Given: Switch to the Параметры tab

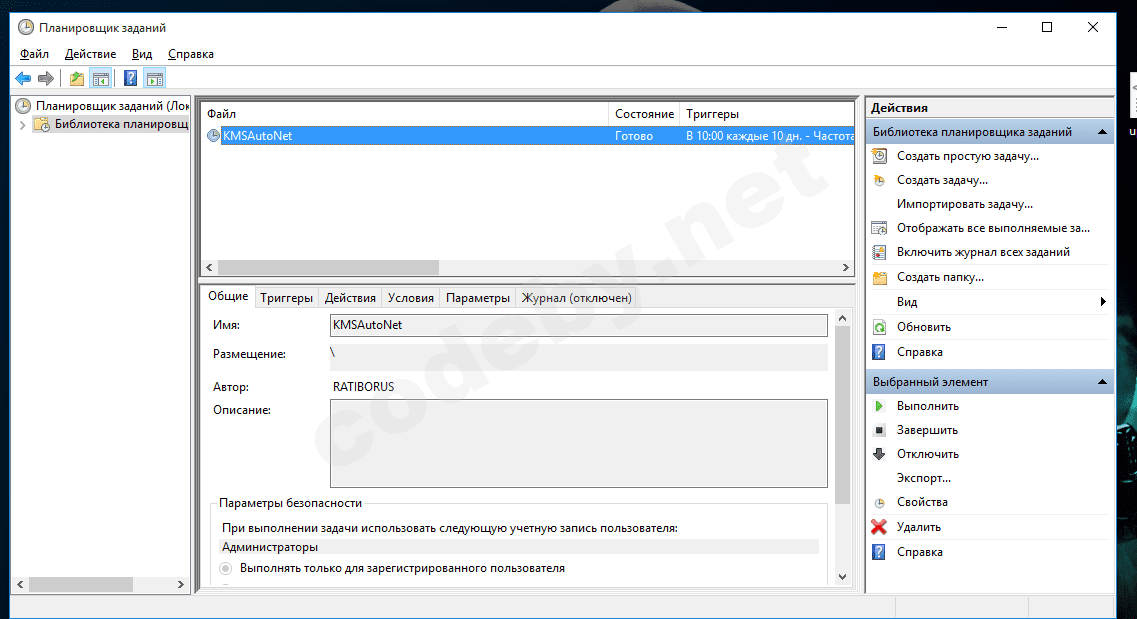Looking at the screenshot, I should [477, 298].
